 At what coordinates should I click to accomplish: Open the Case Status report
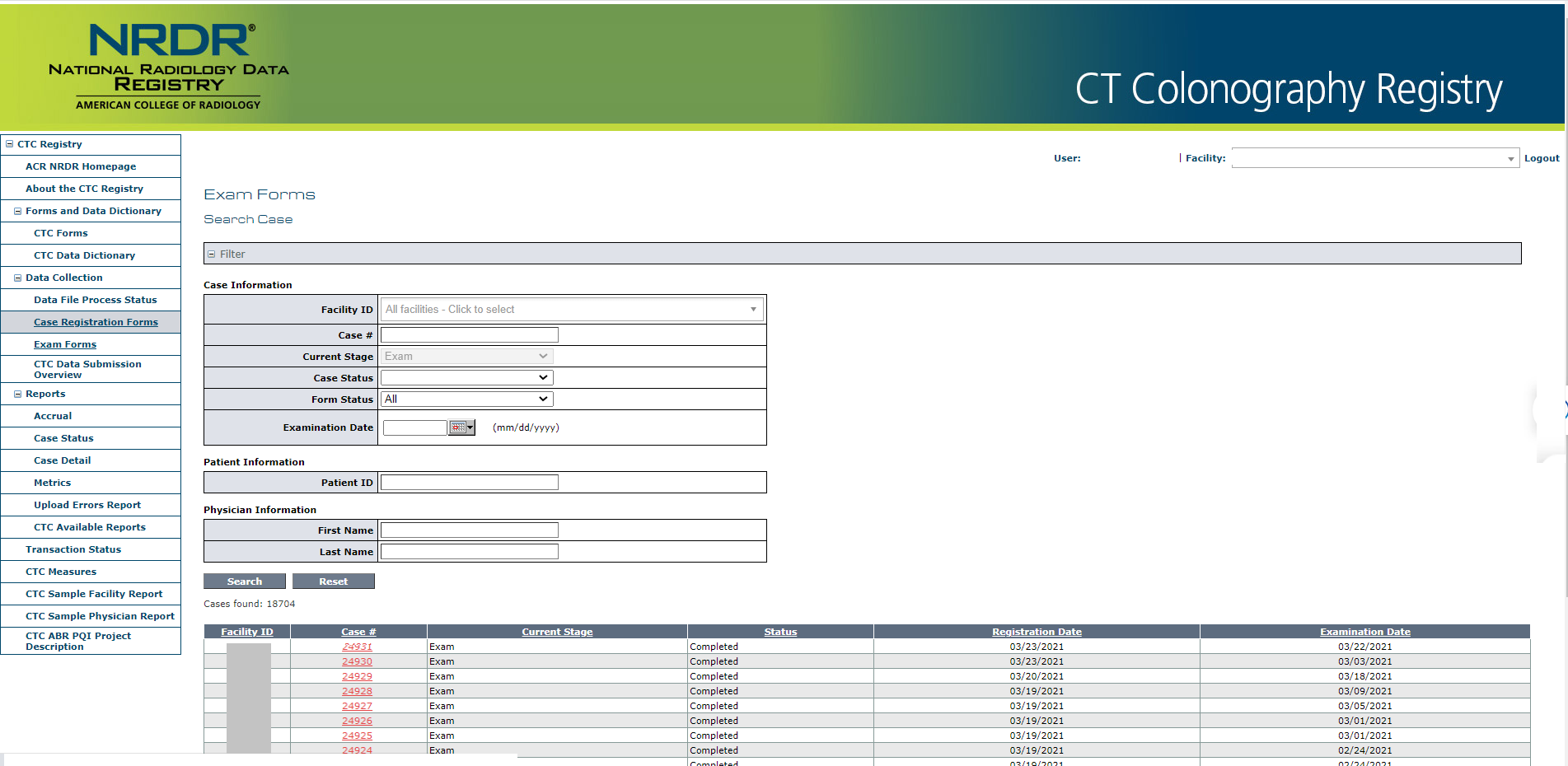(x=63, y=438)
